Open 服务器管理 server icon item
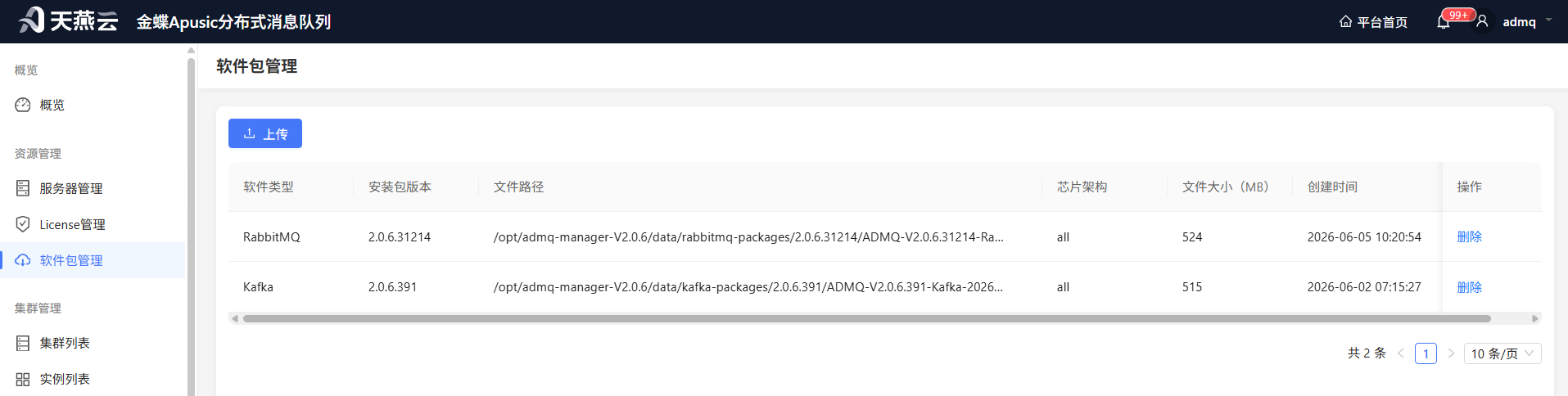 [x=23, y=188]
